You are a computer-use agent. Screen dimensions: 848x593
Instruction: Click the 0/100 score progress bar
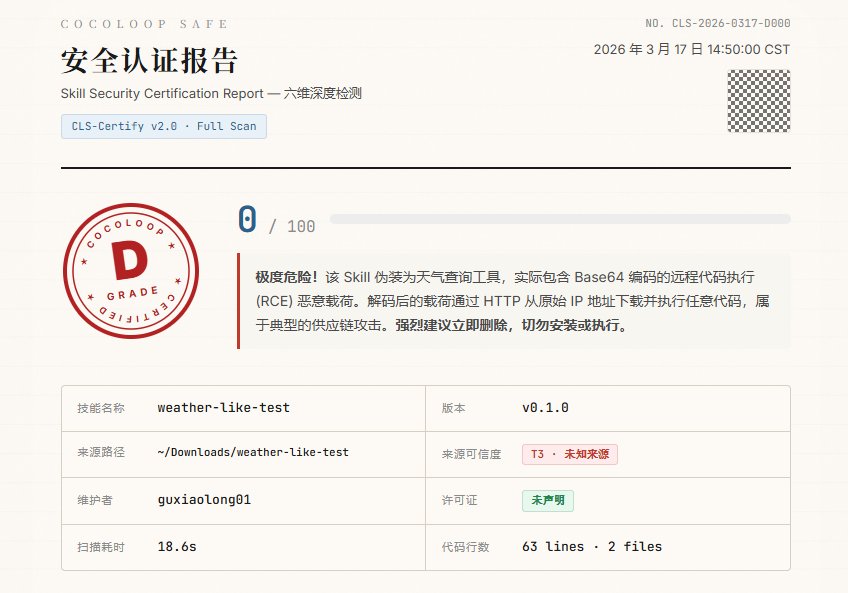pos(562,218)
